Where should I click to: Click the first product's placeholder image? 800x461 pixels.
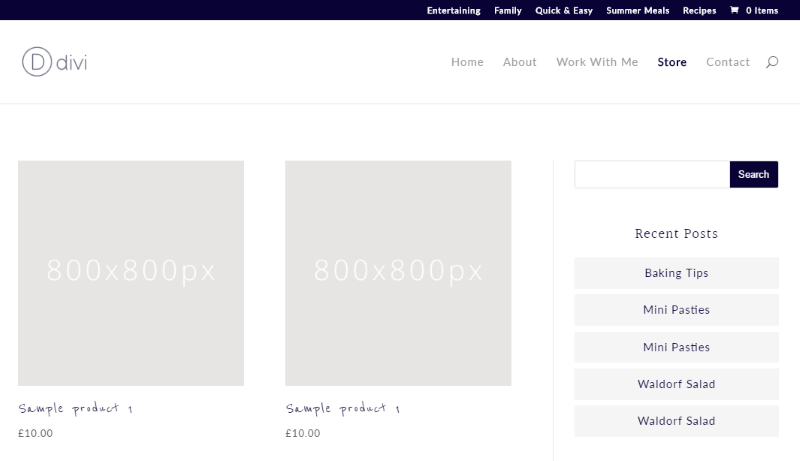point(131,273)
